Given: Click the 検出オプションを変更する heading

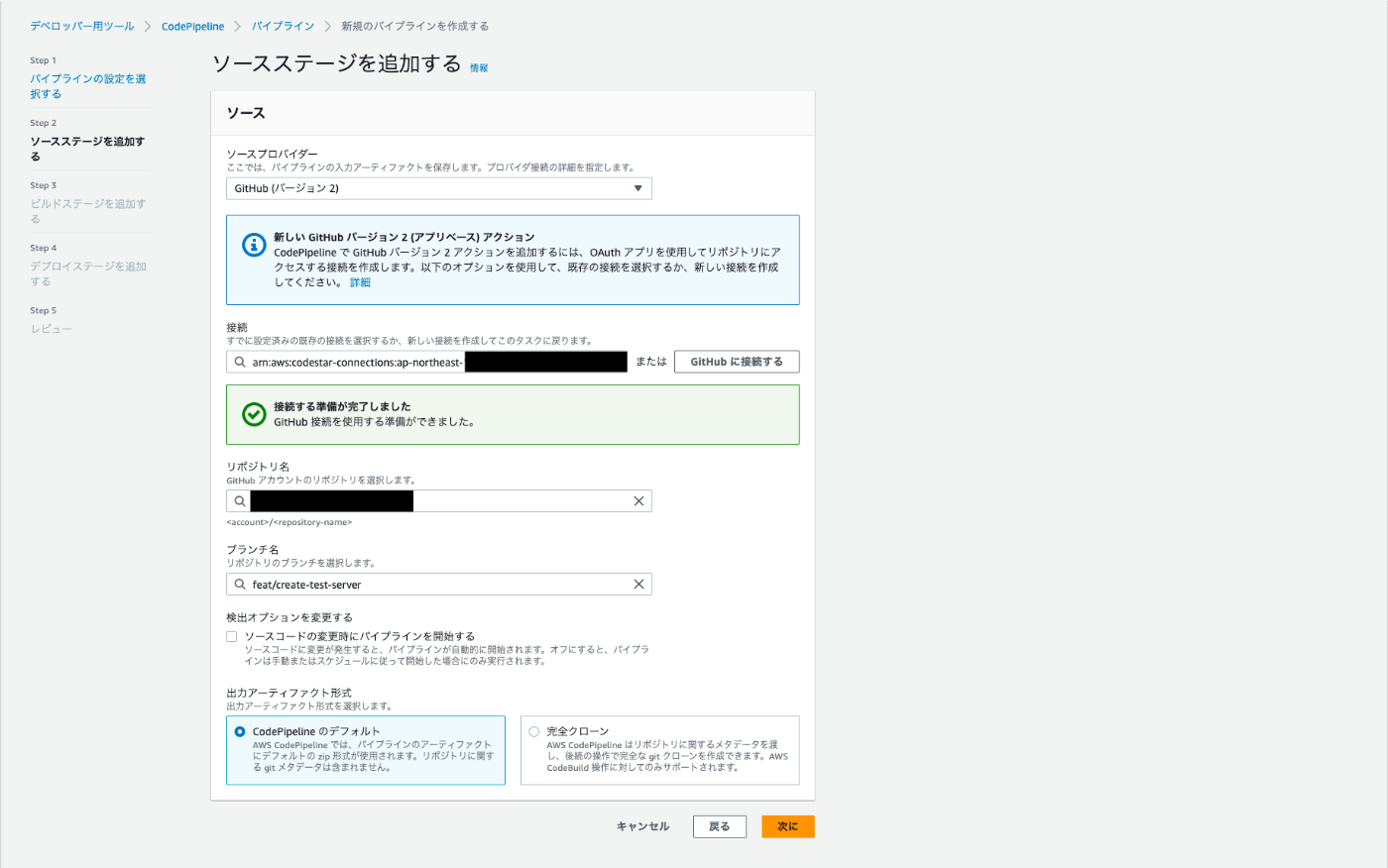Looking at the screenshot, I should click(289, 617).
